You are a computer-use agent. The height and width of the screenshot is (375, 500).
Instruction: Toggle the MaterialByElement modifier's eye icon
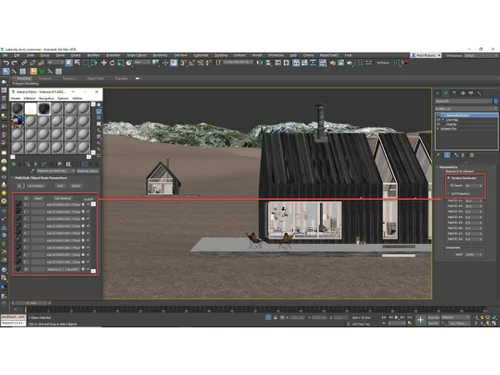click(439, 116)
